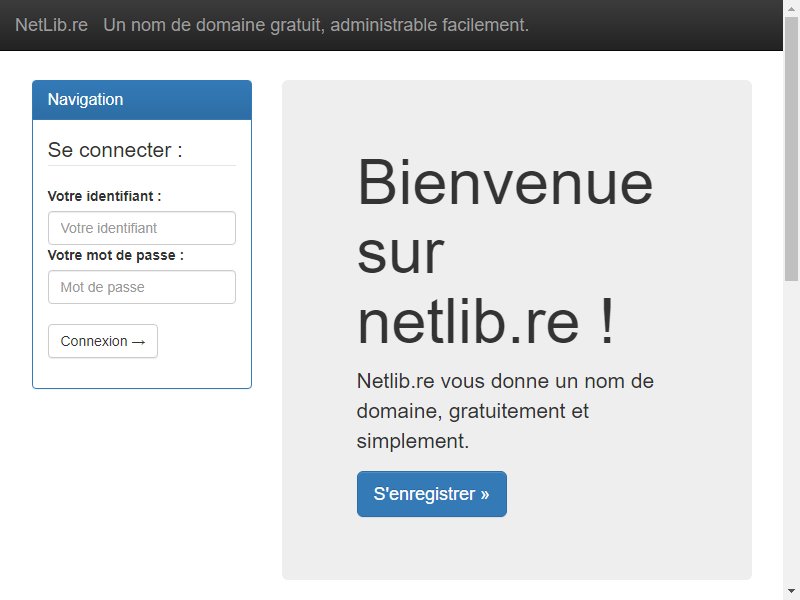
Task: Click the 'Se connecter :' heading
Action: pyautogui.click(x=115, y=150)
